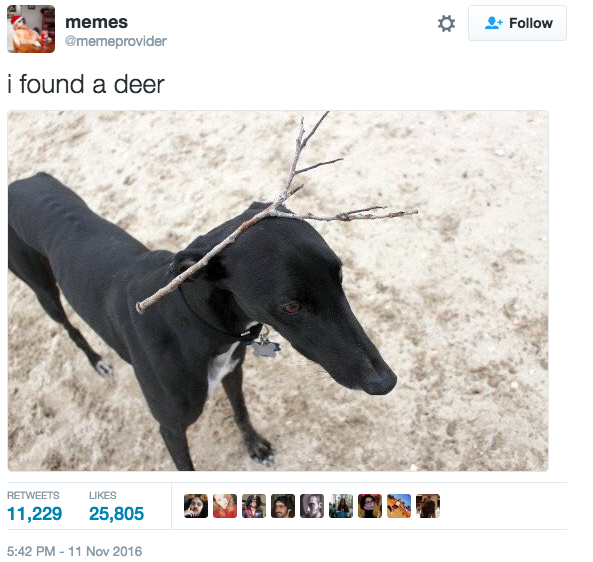Viewport: 593px width, 562px height.
Task: Open the gear settings icon
Action: tap(446, 23)
